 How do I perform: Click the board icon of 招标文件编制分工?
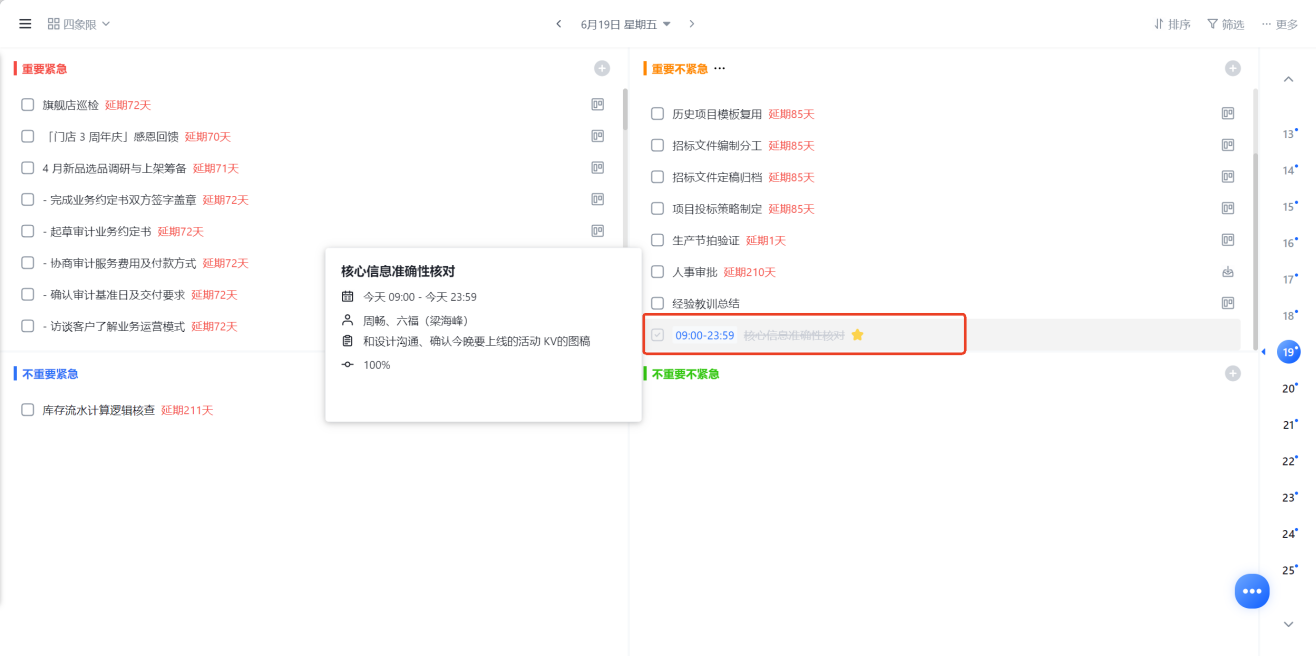(x=1228, y=145)
